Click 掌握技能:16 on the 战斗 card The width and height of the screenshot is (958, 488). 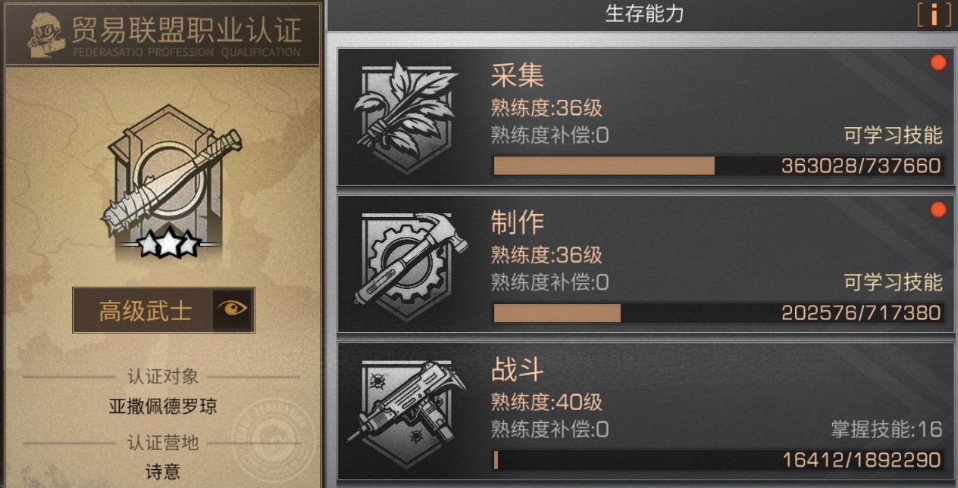point(887,429)
